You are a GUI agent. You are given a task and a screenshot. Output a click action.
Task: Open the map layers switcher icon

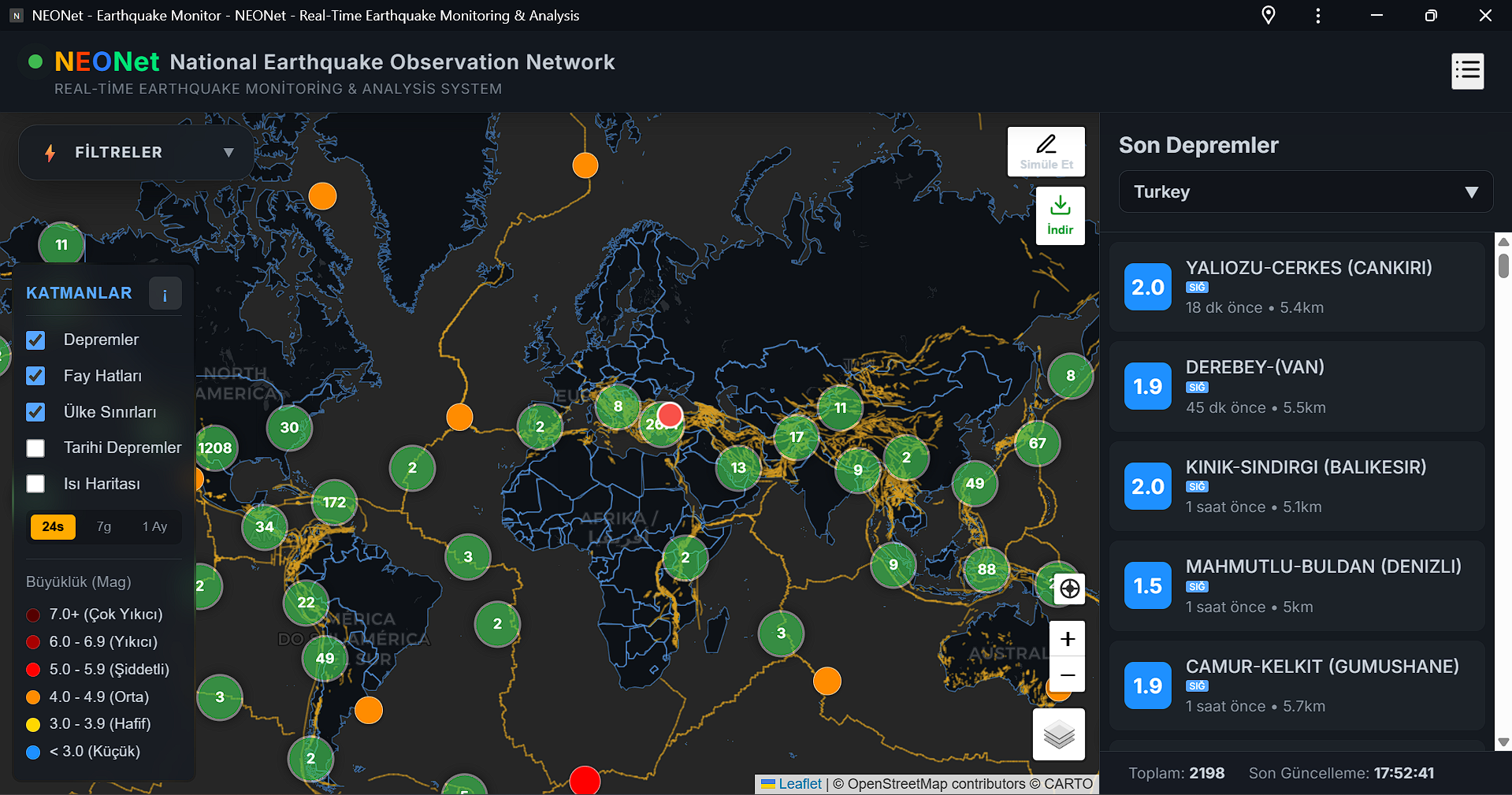tap(1058, 734)
